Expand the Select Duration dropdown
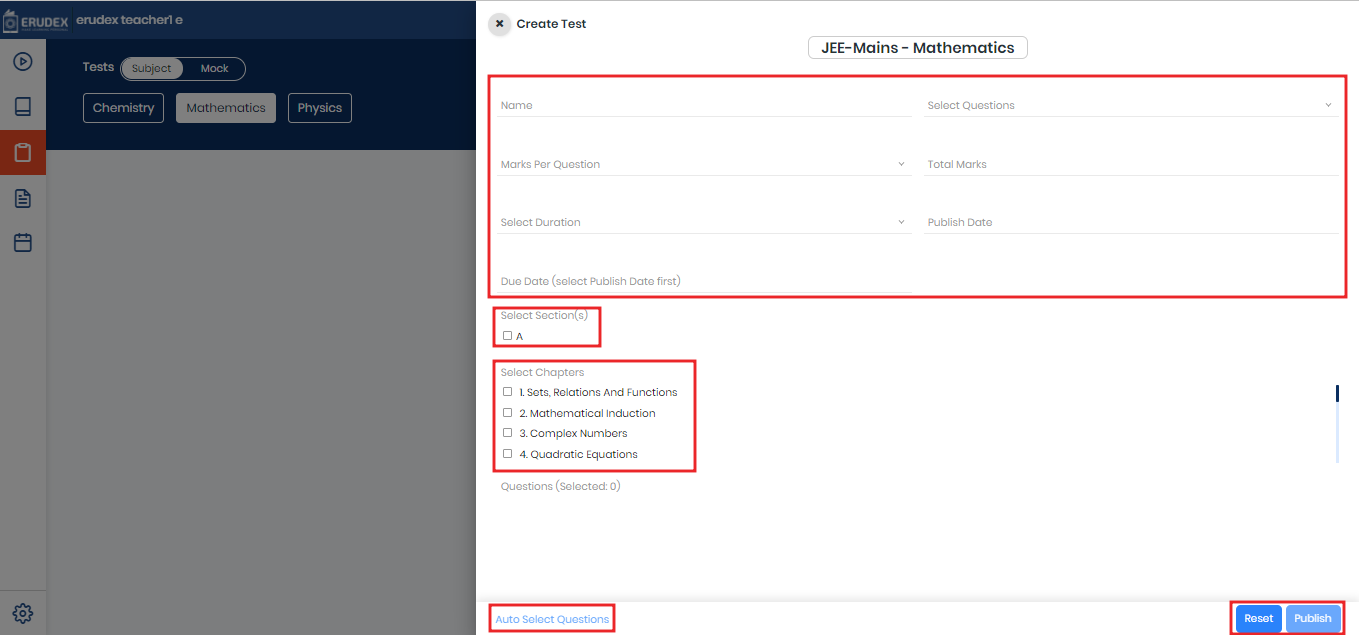 (703, 222)
